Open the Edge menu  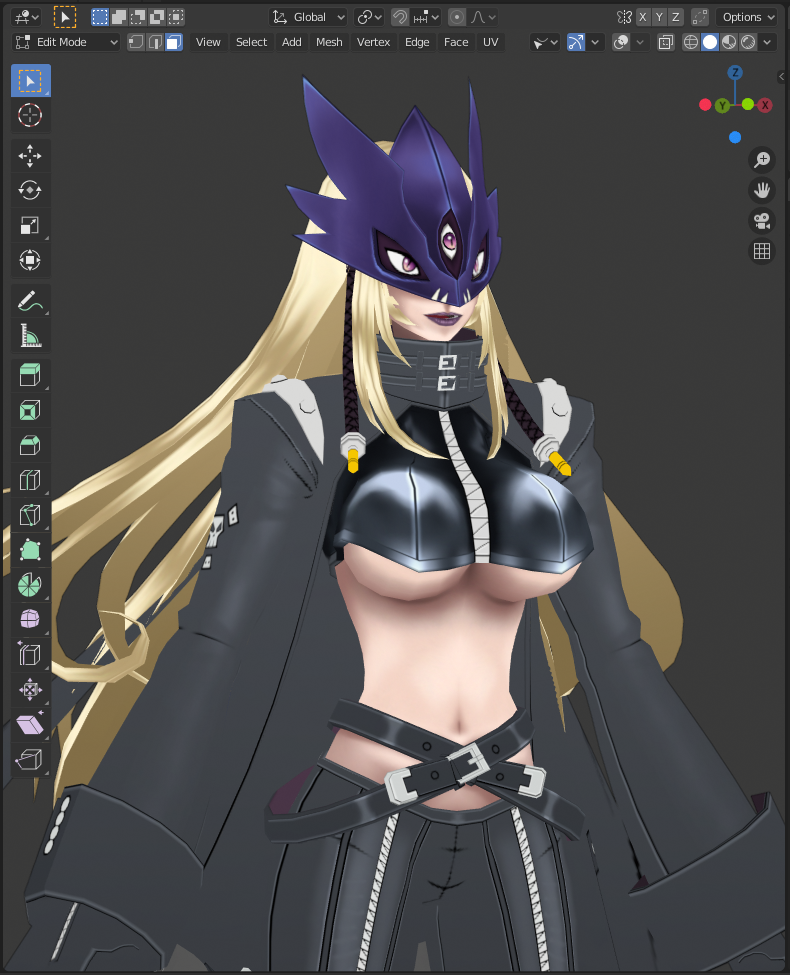(x=417, y=42)
